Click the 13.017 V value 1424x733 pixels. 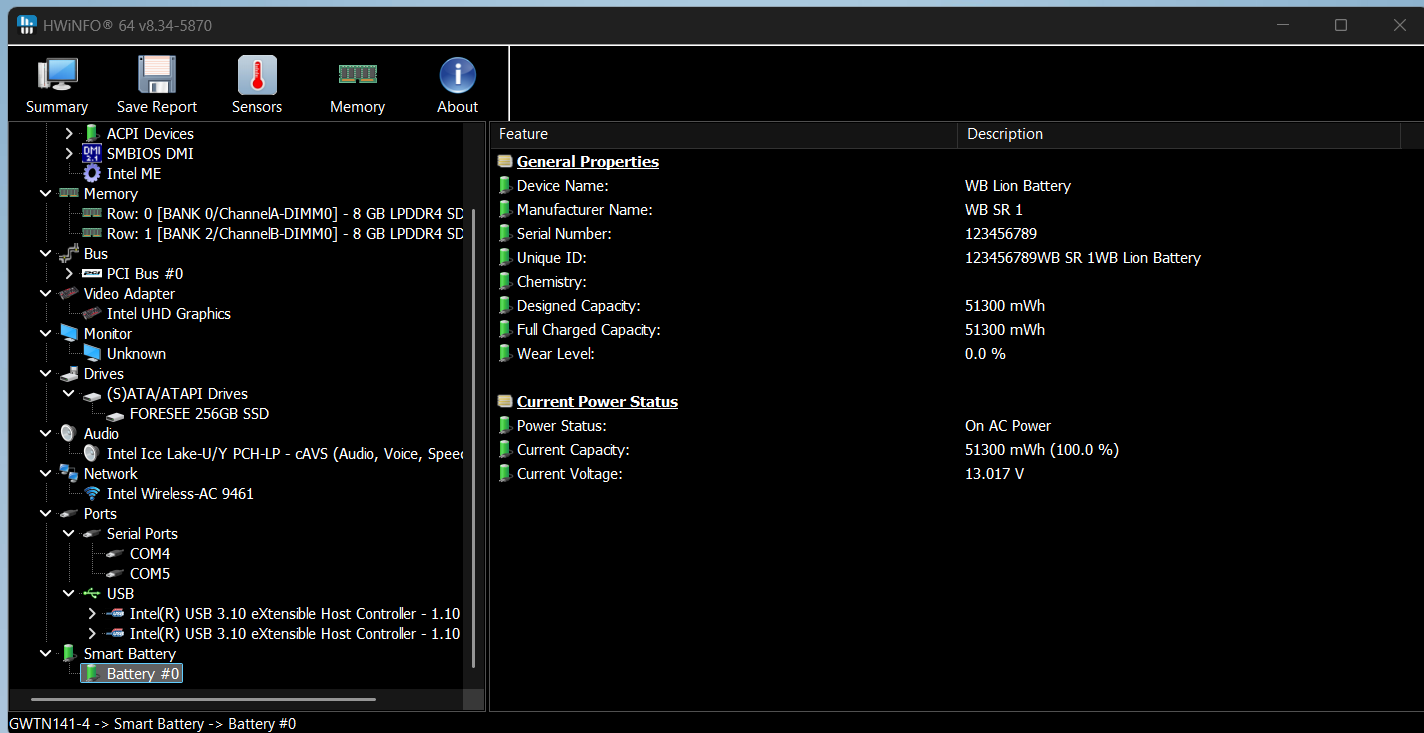[x=994, y=473]
